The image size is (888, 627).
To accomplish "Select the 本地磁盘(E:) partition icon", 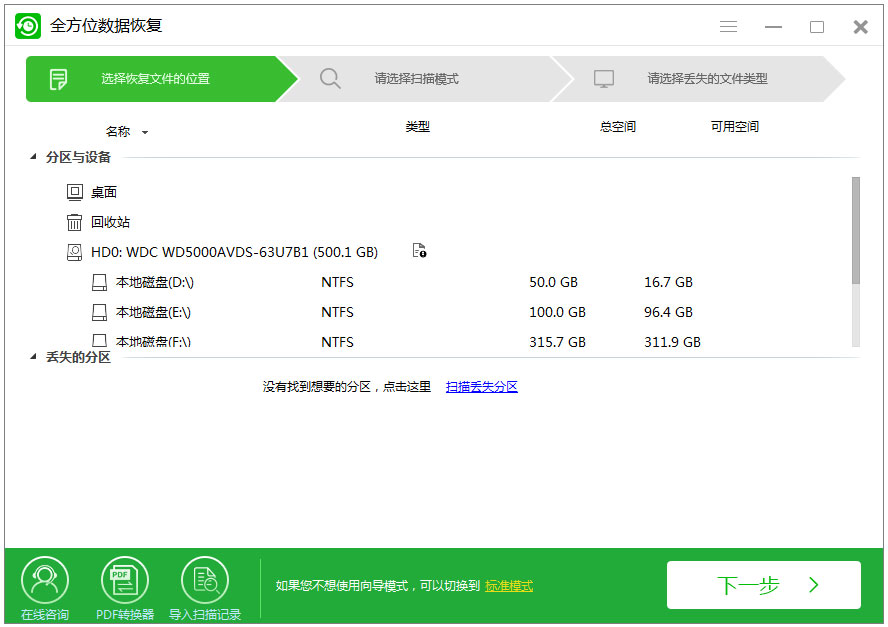I will 99,312.
